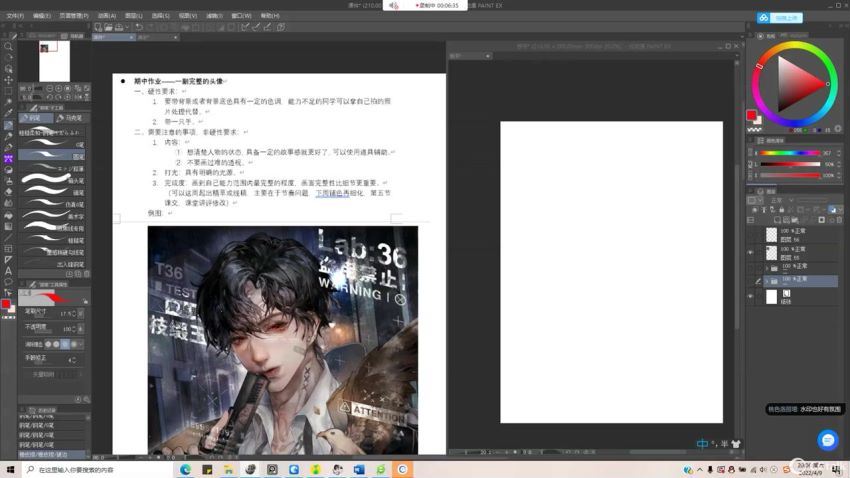Undo last action in command bar
Viewport: 850px width, 478px height.
[x=139, y=27]
